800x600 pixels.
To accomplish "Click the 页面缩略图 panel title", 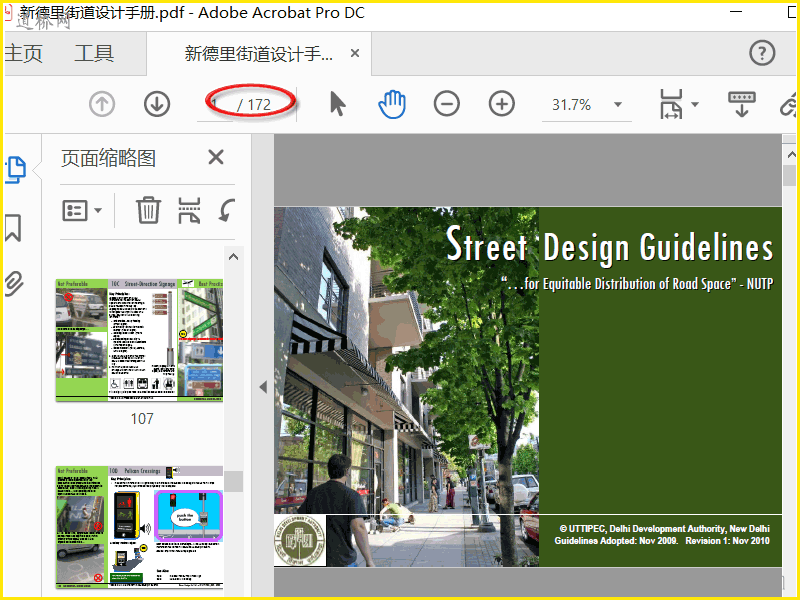I will coord(108,158).
